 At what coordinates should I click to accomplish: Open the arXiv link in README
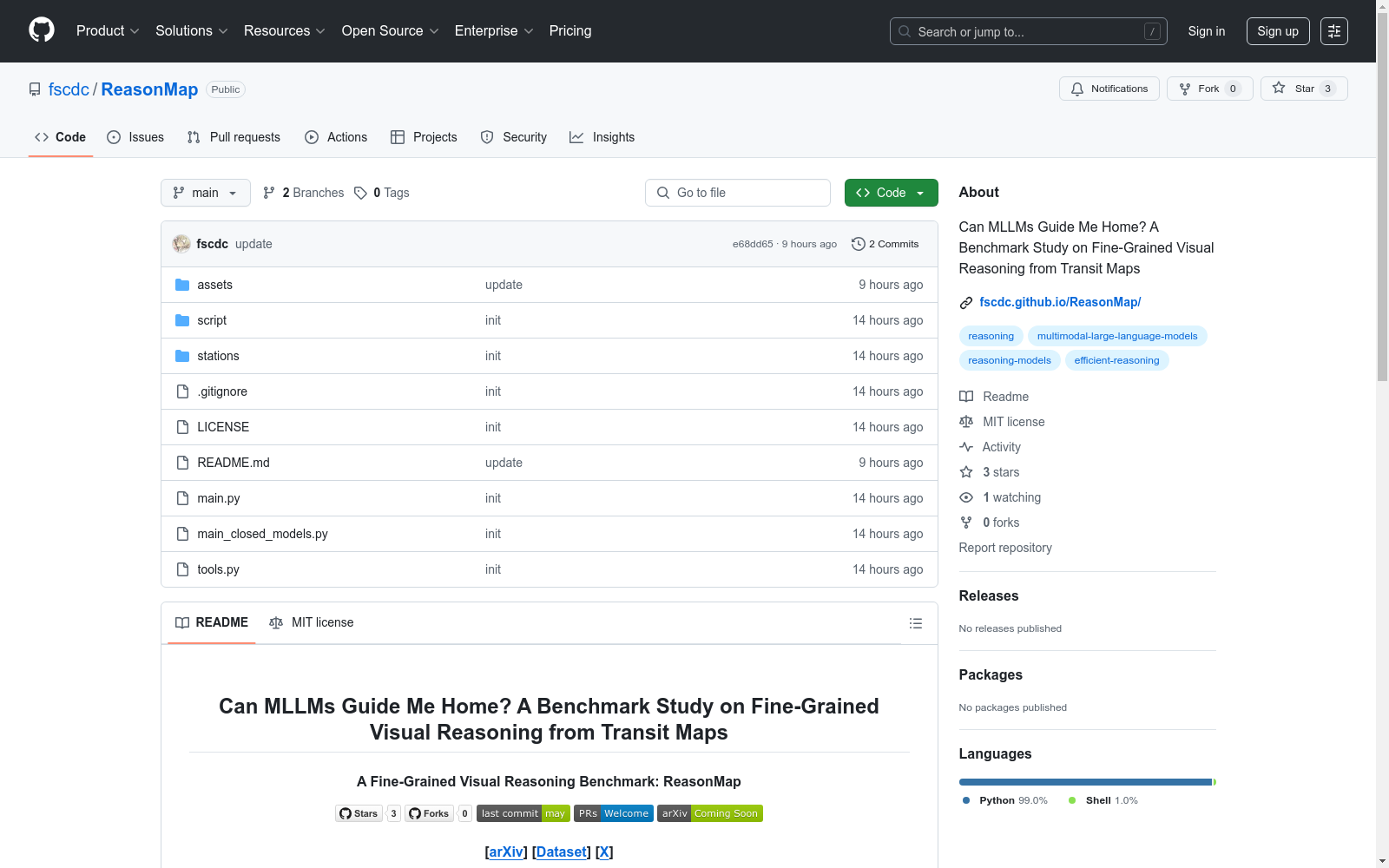pos(506,852)
